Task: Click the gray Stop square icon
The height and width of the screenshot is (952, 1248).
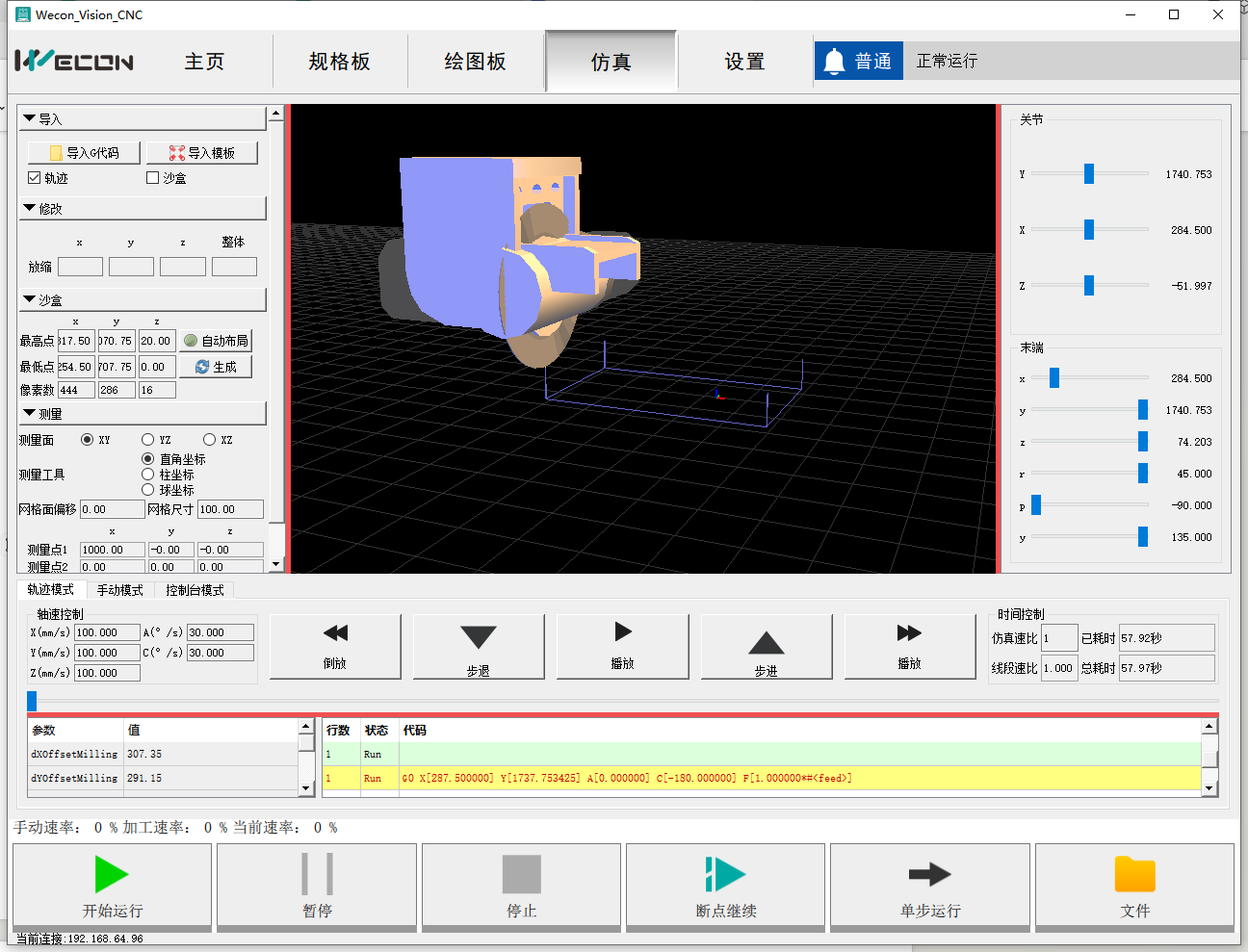Action: pyautogui.click(x=521, y=875)
